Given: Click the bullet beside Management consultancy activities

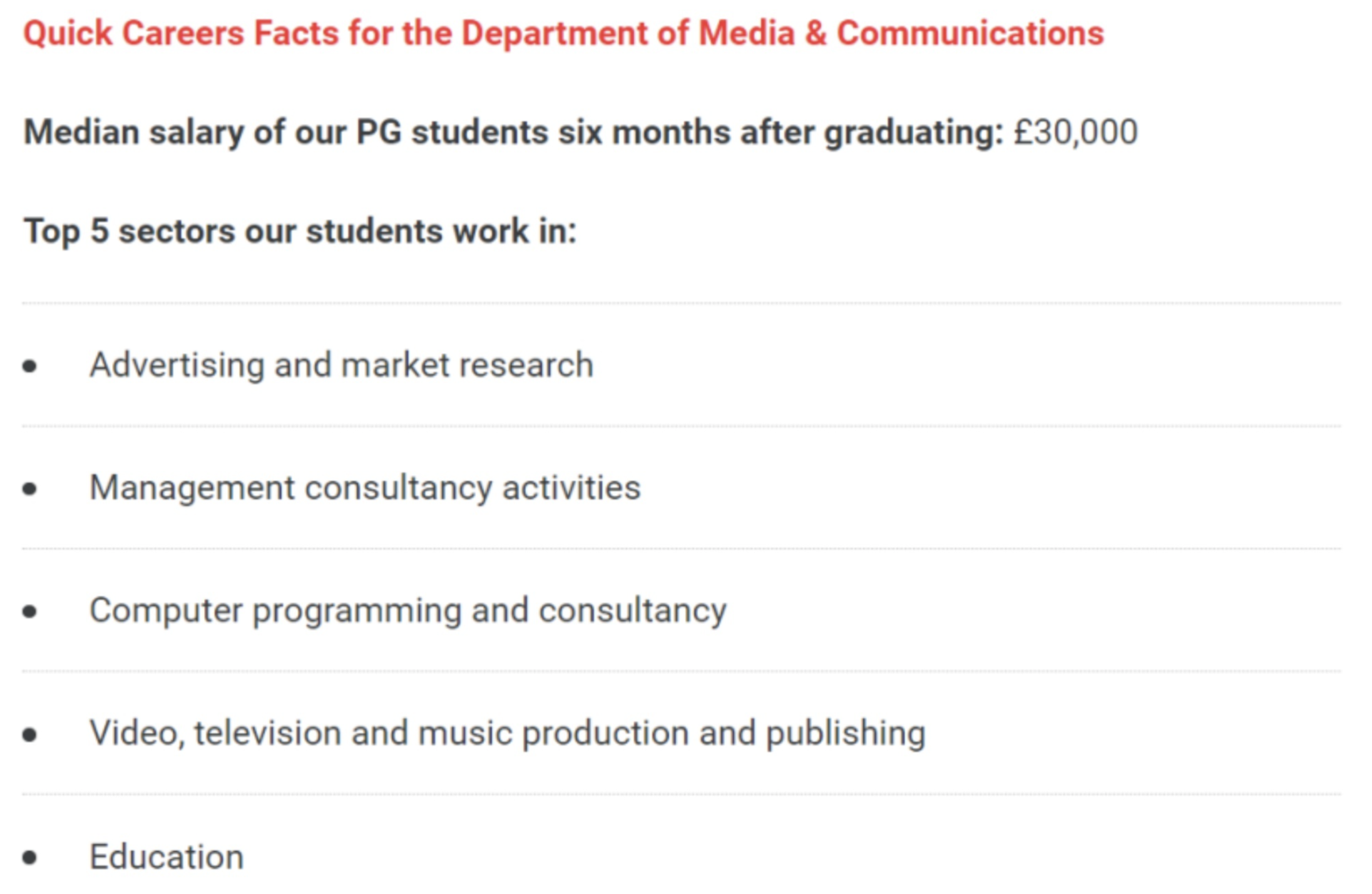Looking at the screenshot, I should [29, 489].
